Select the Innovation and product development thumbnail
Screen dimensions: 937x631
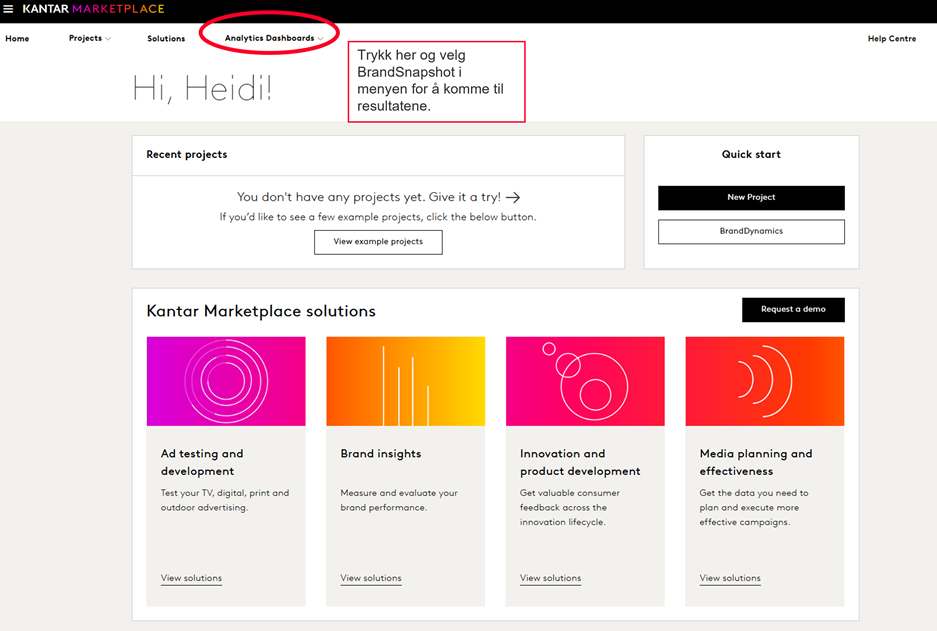click(585, 381)
